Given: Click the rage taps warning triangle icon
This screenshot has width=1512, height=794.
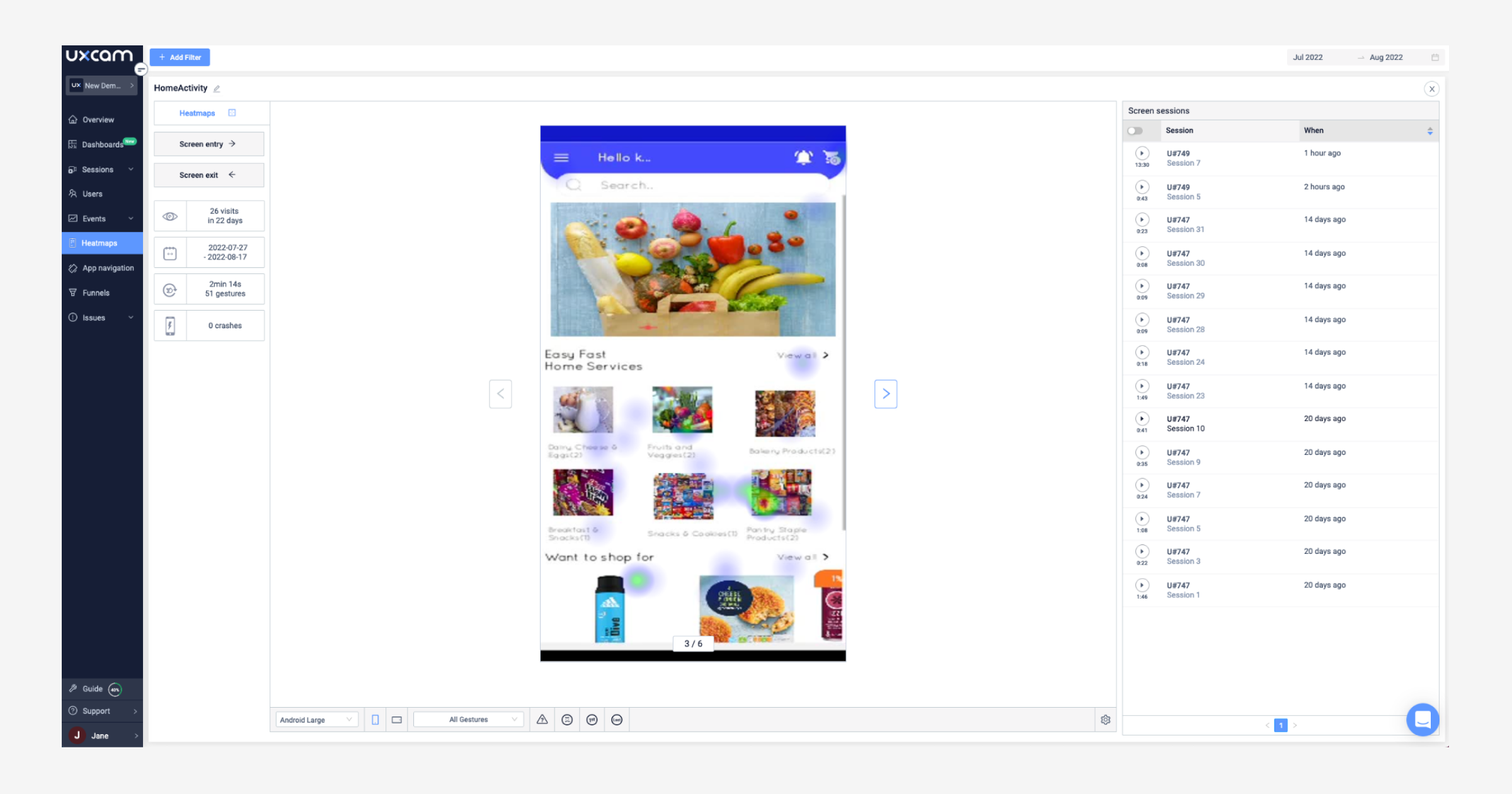Looking at the screenshot, I should tap(542, 719).
